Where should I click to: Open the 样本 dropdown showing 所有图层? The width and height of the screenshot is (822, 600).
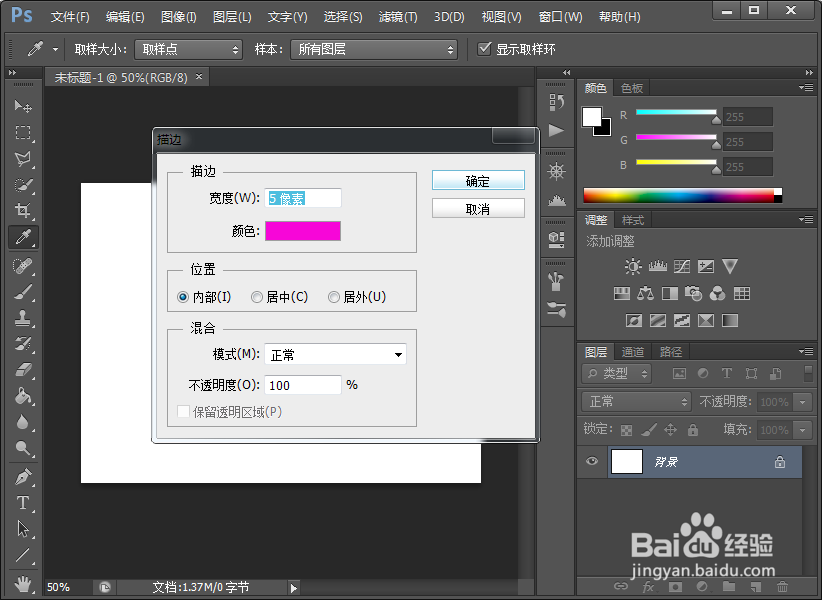[x=373, y=48]
